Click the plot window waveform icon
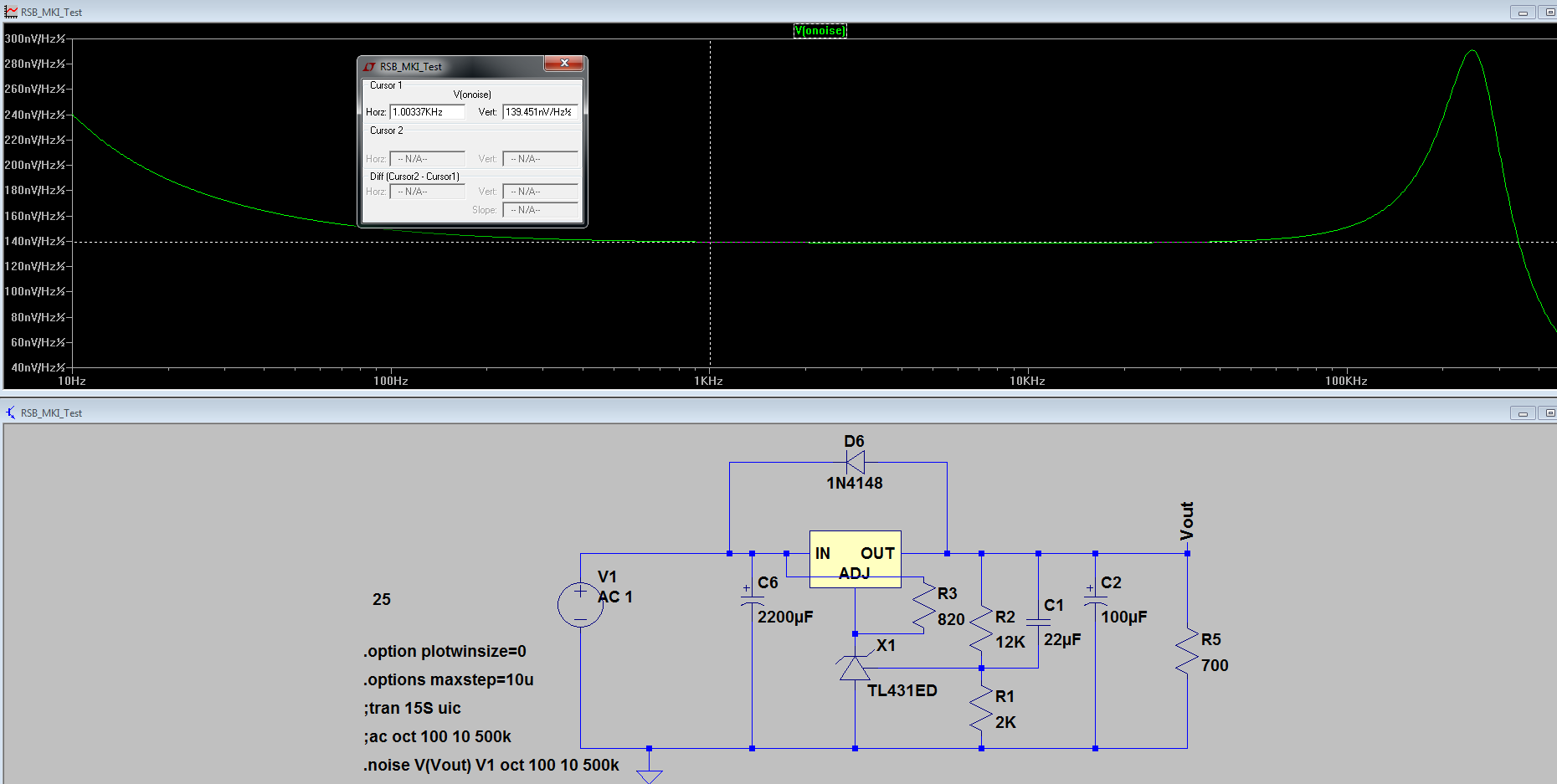 [11, 12]
